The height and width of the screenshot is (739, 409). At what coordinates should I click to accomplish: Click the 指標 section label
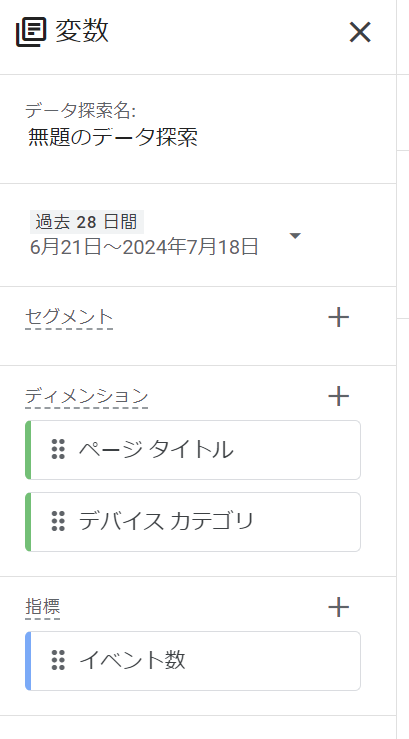42,607
